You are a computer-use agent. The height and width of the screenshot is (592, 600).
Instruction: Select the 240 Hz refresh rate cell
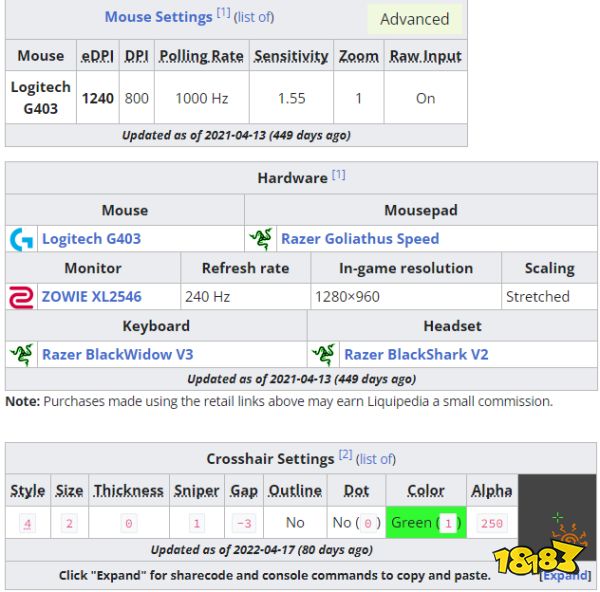tap(245, 297)
